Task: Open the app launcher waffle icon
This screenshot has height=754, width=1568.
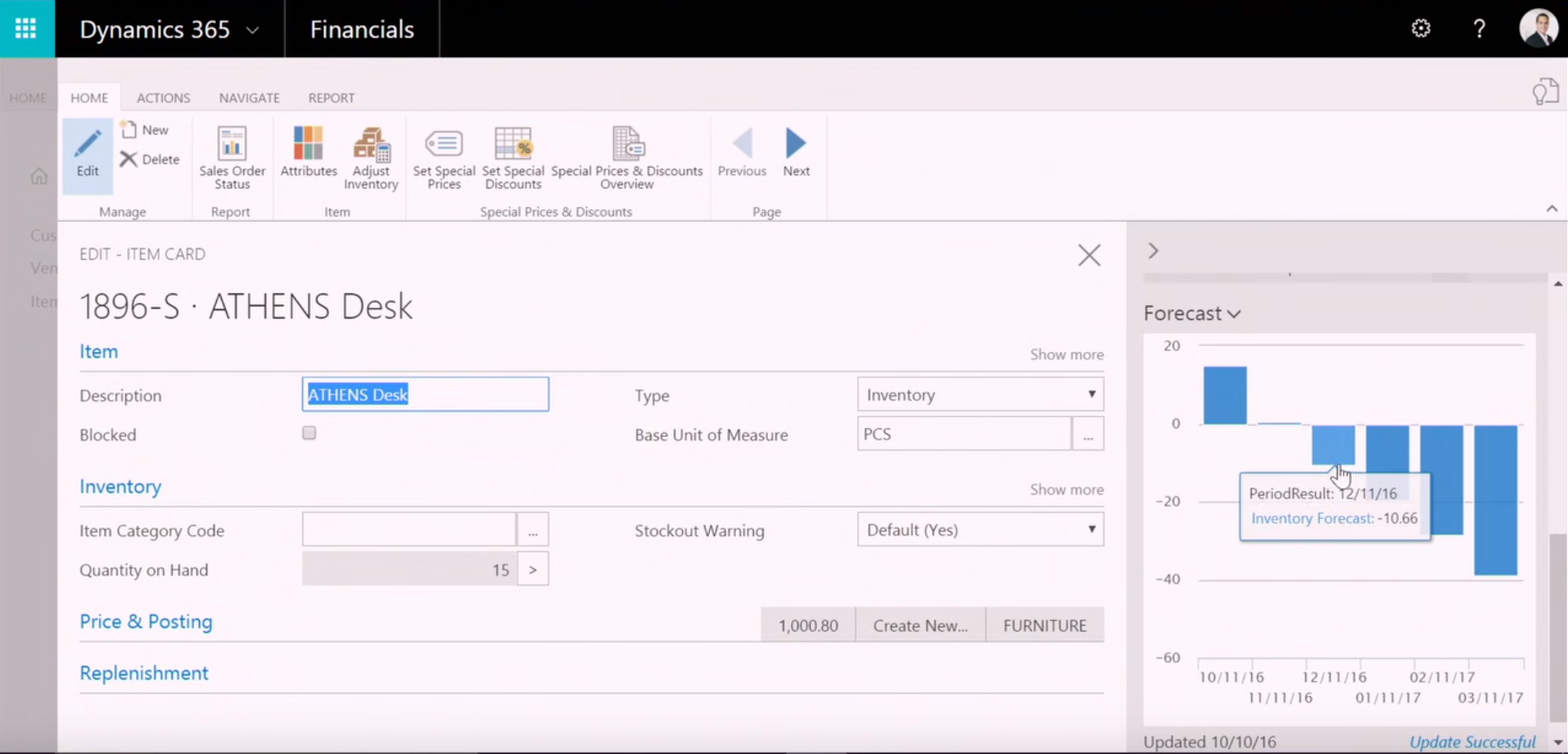Action: coord(26,29)
